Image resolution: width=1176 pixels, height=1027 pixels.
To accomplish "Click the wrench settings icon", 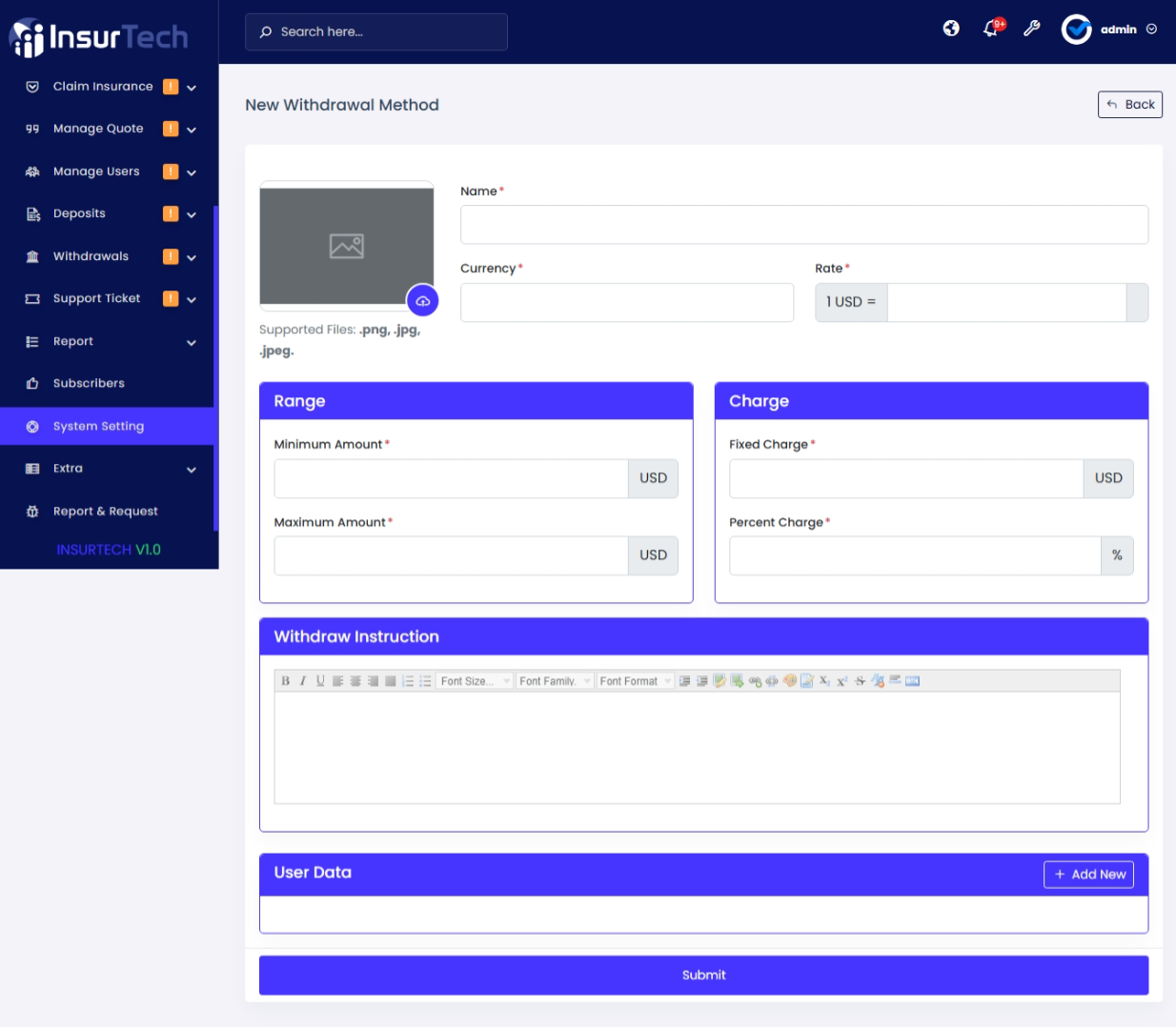I will pos(1032,29).
